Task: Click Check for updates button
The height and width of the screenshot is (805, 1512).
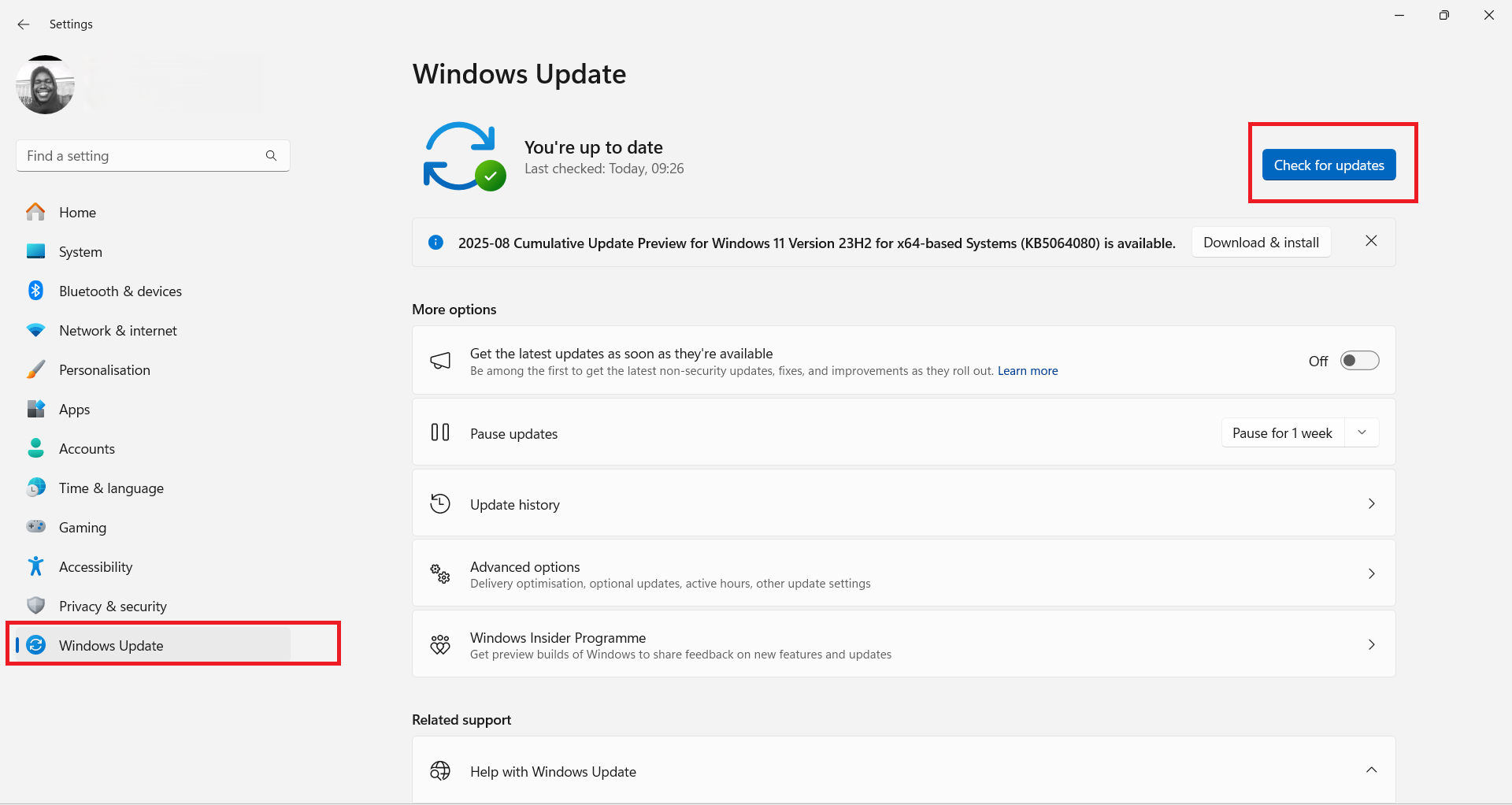Action: point(1329,165)
